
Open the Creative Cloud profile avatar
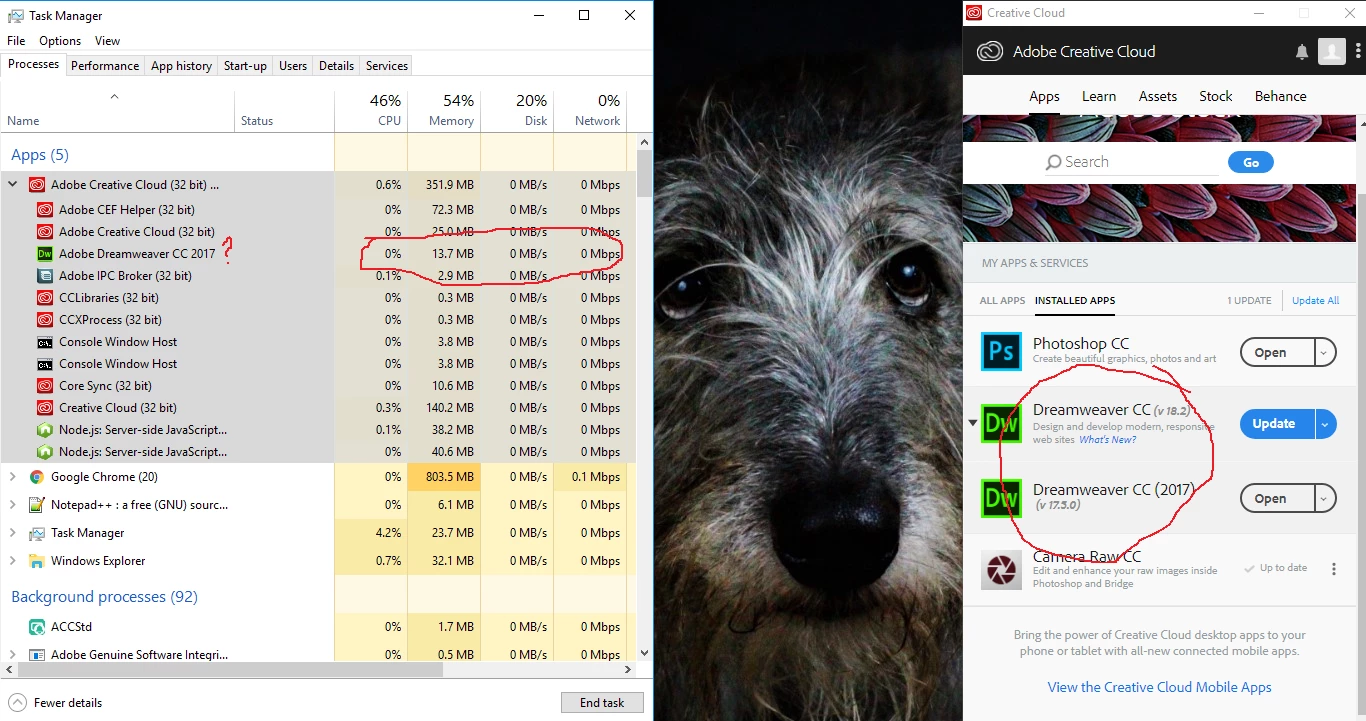pos(1332,51)
